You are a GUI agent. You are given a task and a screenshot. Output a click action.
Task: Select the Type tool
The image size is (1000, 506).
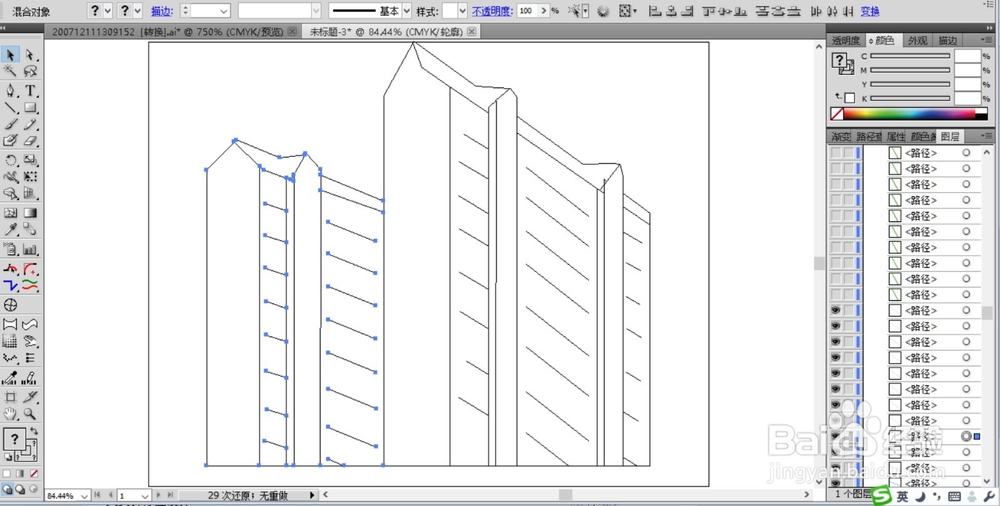coord(30,91)
